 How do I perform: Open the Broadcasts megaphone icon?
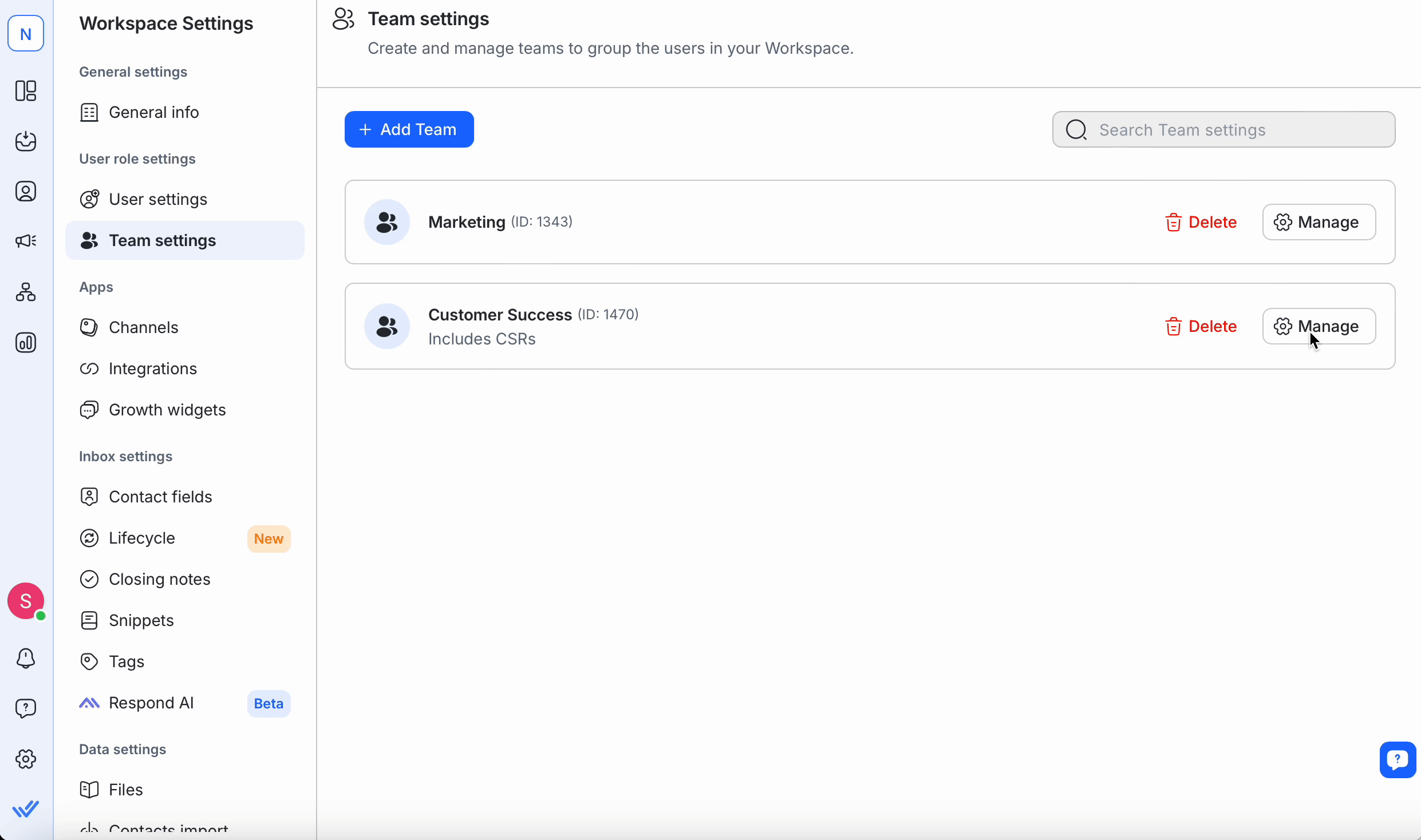tap(26, 241)
